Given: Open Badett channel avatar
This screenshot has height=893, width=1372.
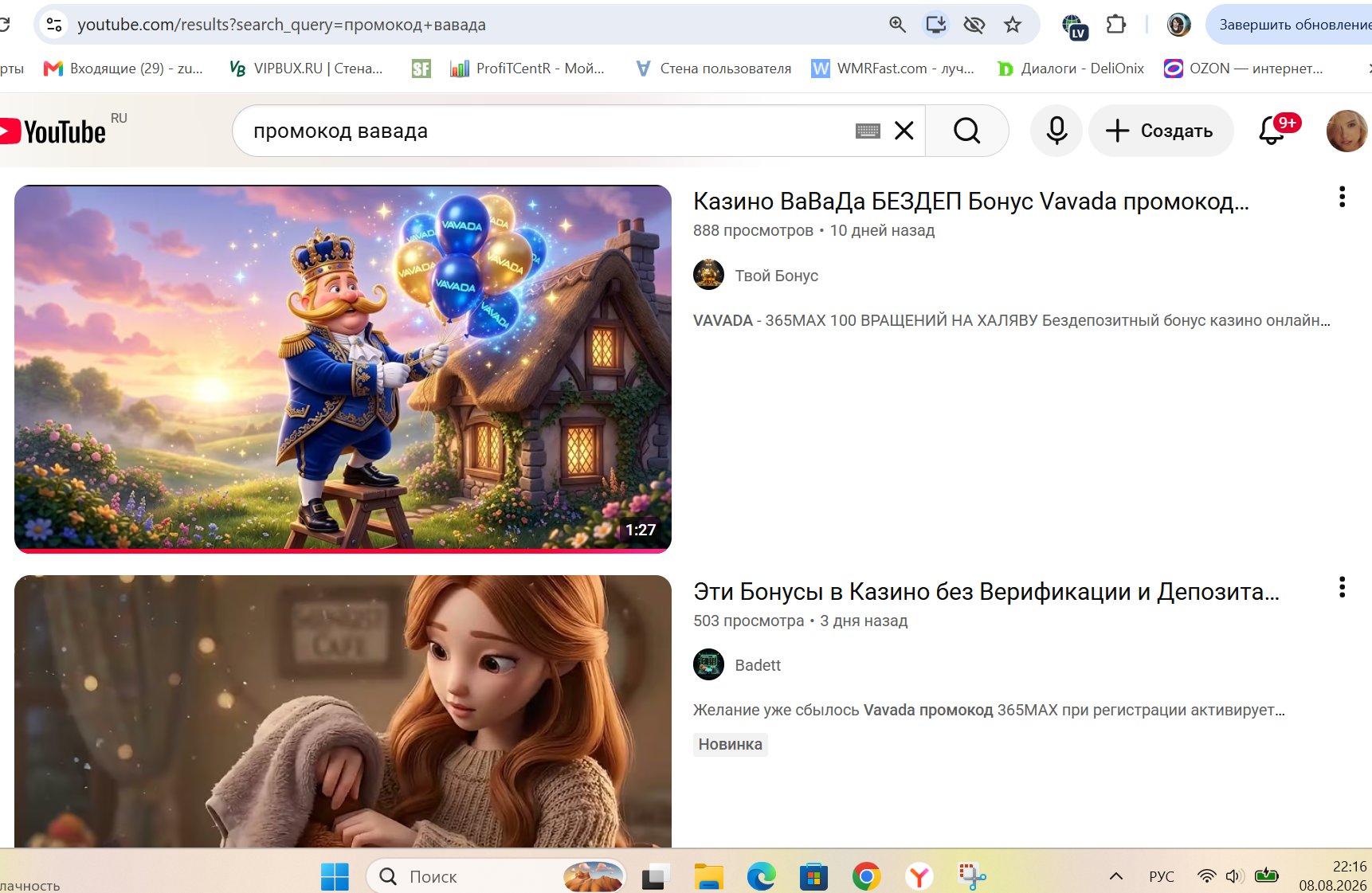Looking at the screenshot, I should coord(708,664).
